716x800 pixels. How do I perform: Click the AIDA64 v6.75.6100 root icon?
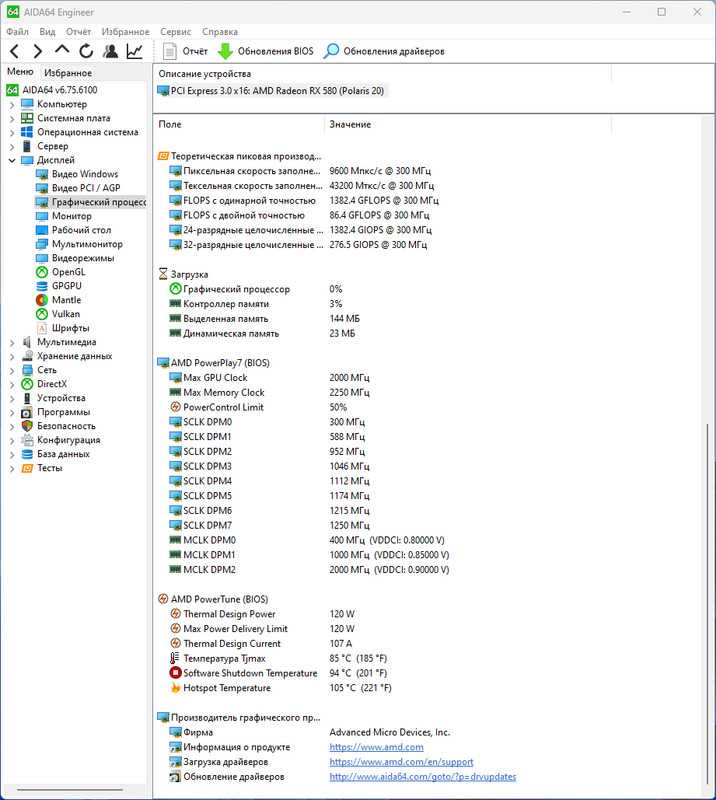12,90
